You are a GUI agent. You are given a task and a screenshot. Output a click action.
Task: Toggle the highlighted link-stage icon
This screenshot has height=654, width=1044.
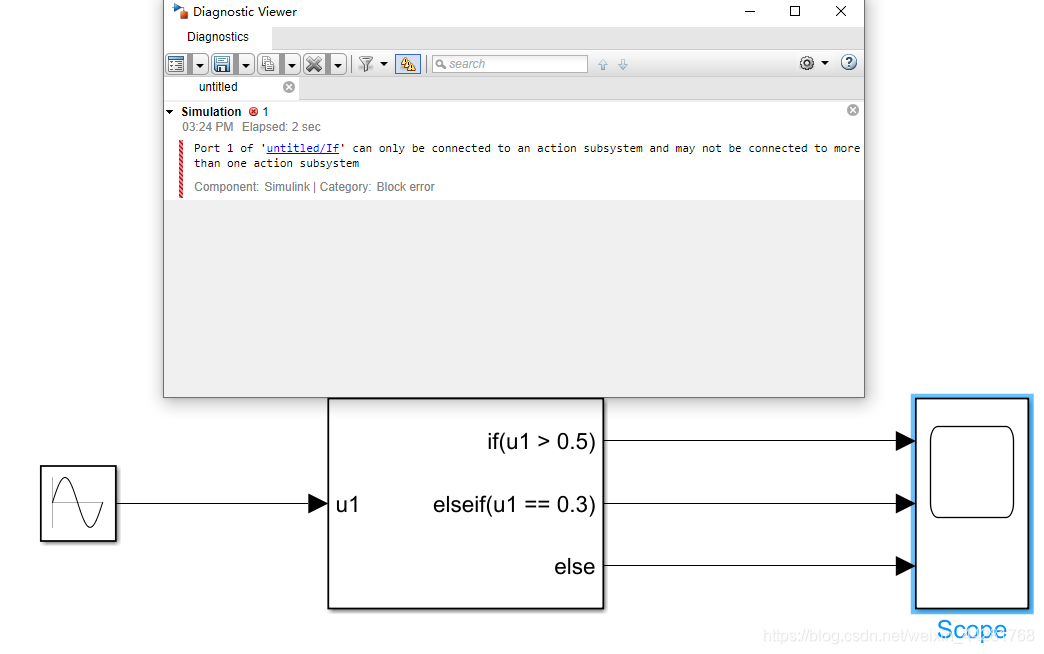tap(408, 63)
